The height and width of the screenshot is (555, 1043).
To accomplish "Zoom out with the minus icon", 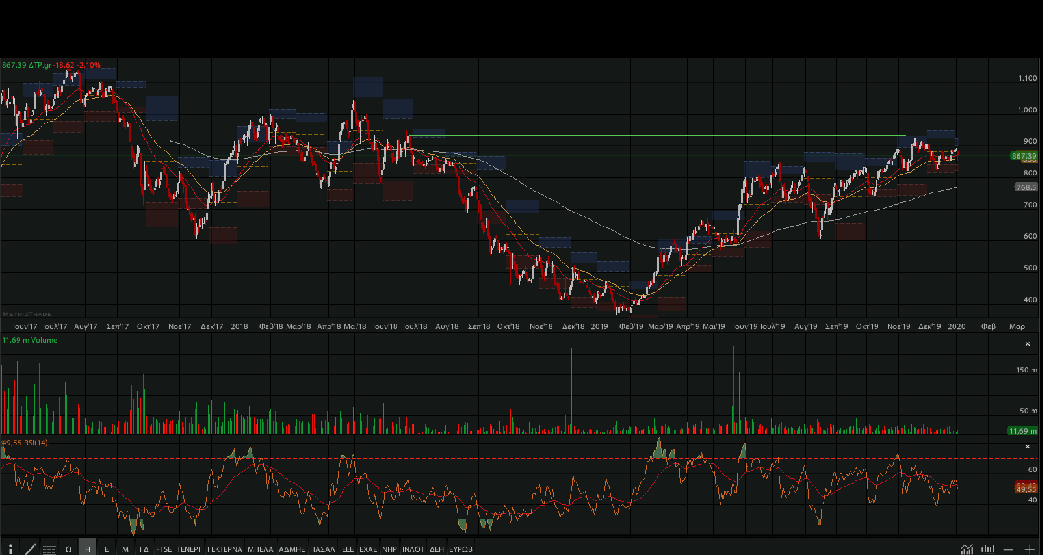I will [x=1009, y=549].
